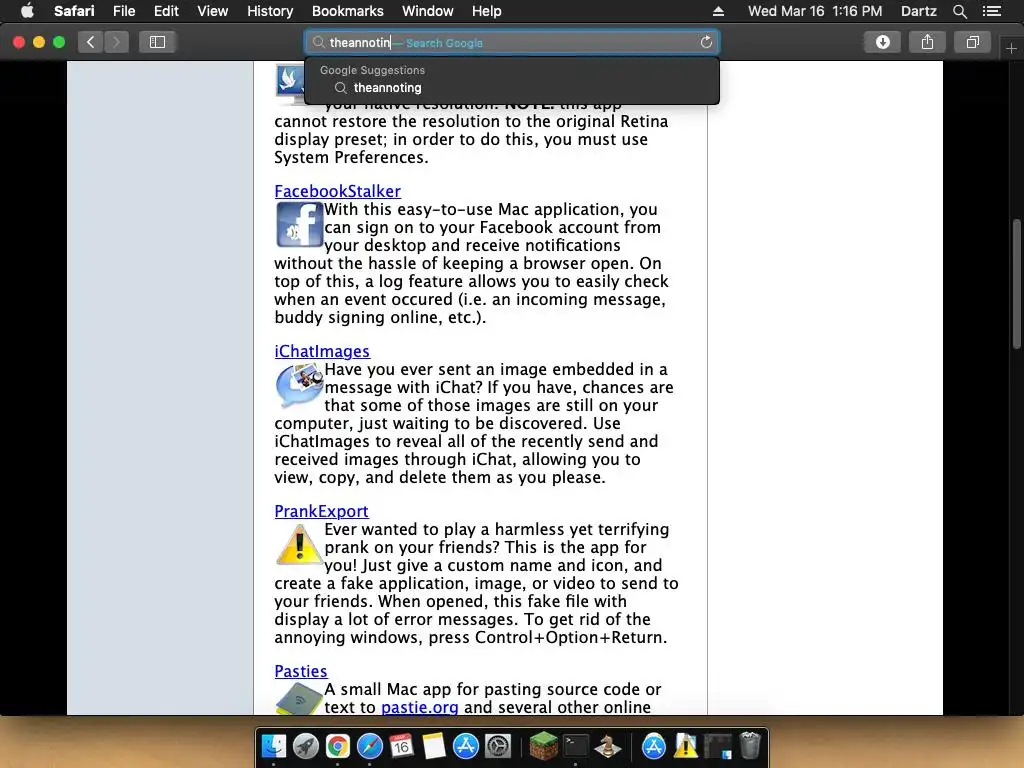Choose the 'theannoting' Google suggestion
Viewport: 1024px width, 768px height.
pyautogui.click(x=512, y=88)
